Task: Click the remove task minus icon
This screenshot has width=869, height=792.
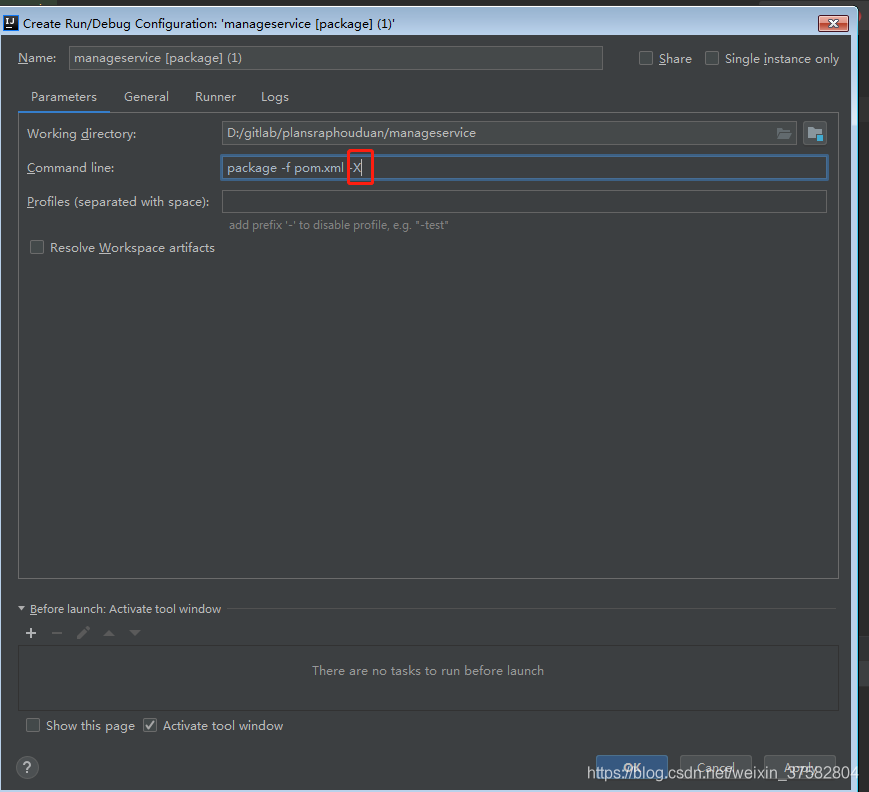Action: (57, 633)
